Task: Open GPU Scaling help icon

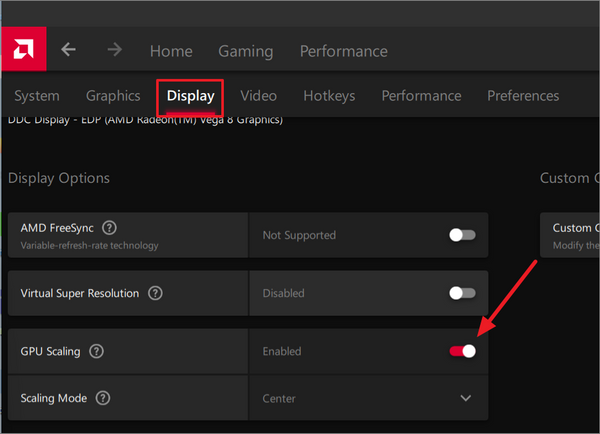Action: click(x=96, y=351)
